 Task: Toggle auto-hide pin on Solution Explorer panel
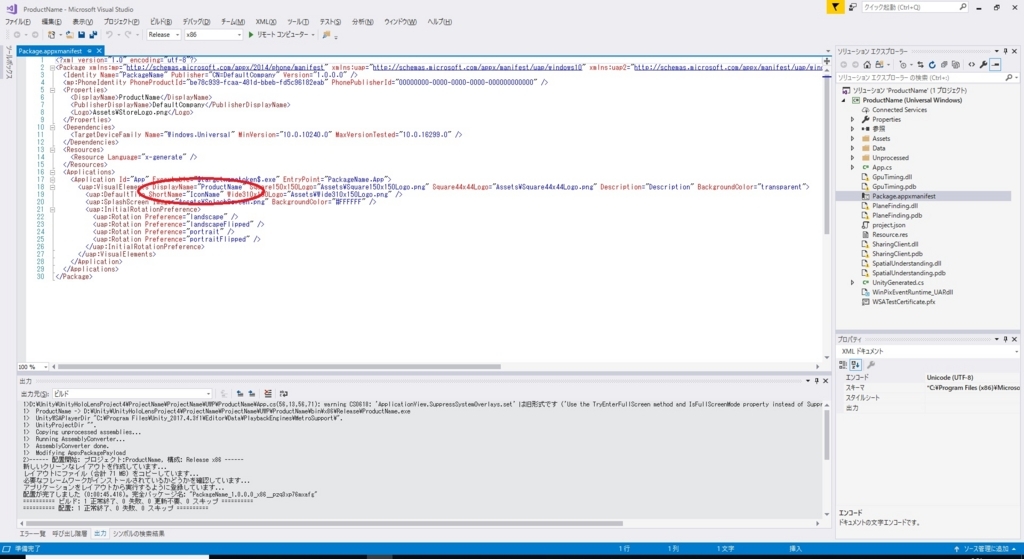[x=1006, y=51]
